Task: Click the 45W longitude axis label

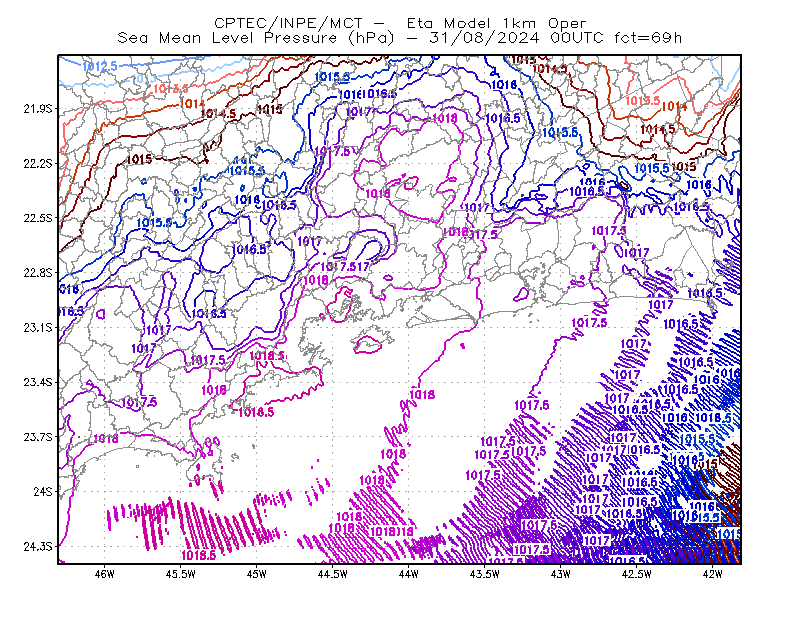Action: [257, 574]
